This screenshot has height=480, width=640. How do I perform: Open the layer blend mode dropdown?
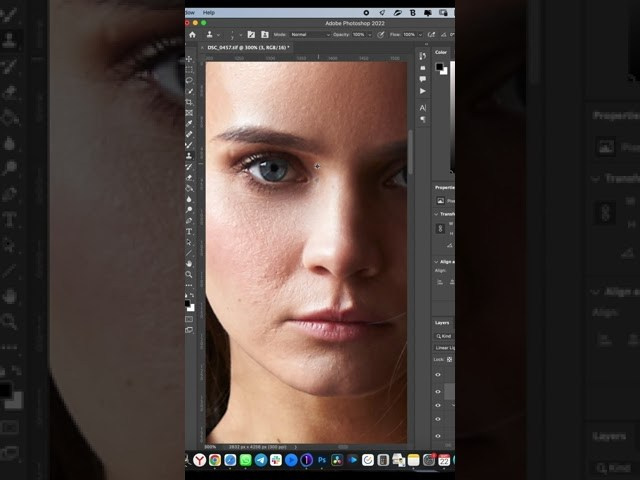click(445, 347)
